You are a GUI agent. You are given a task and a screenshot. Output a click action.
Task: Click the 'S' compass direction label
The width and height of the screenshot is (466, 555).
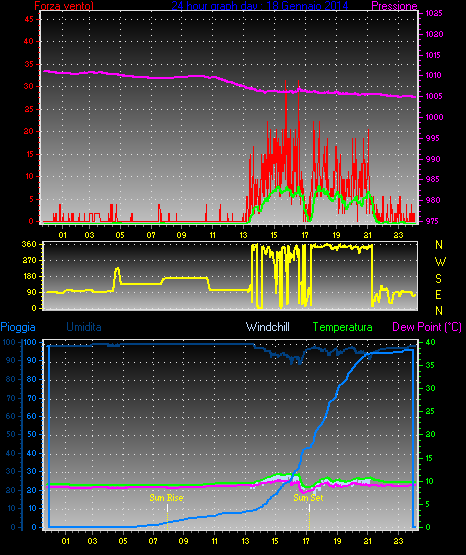[438, 279]
